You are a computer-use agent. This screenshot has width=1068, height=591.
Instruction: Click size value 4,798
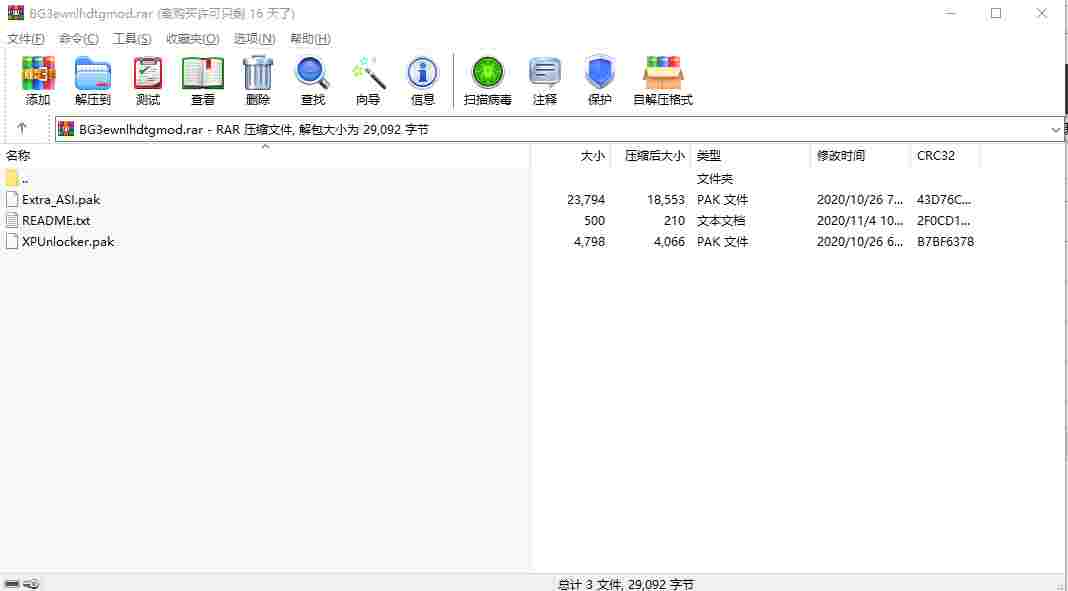[x=590, y=242]
